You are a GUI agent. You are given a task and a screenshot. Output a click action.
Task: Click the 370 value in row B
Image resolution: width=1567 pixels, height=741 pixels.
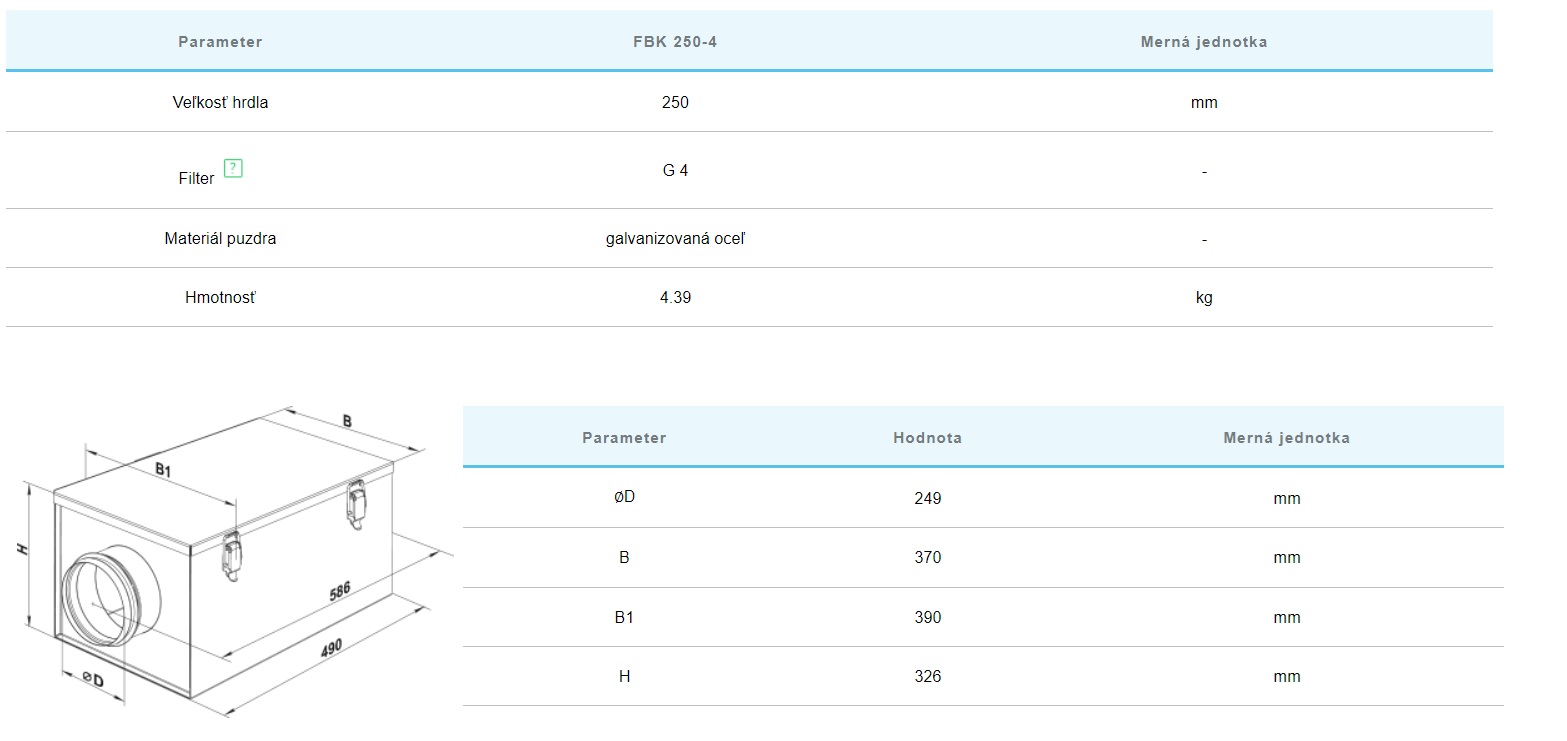[x=927, y=557]
